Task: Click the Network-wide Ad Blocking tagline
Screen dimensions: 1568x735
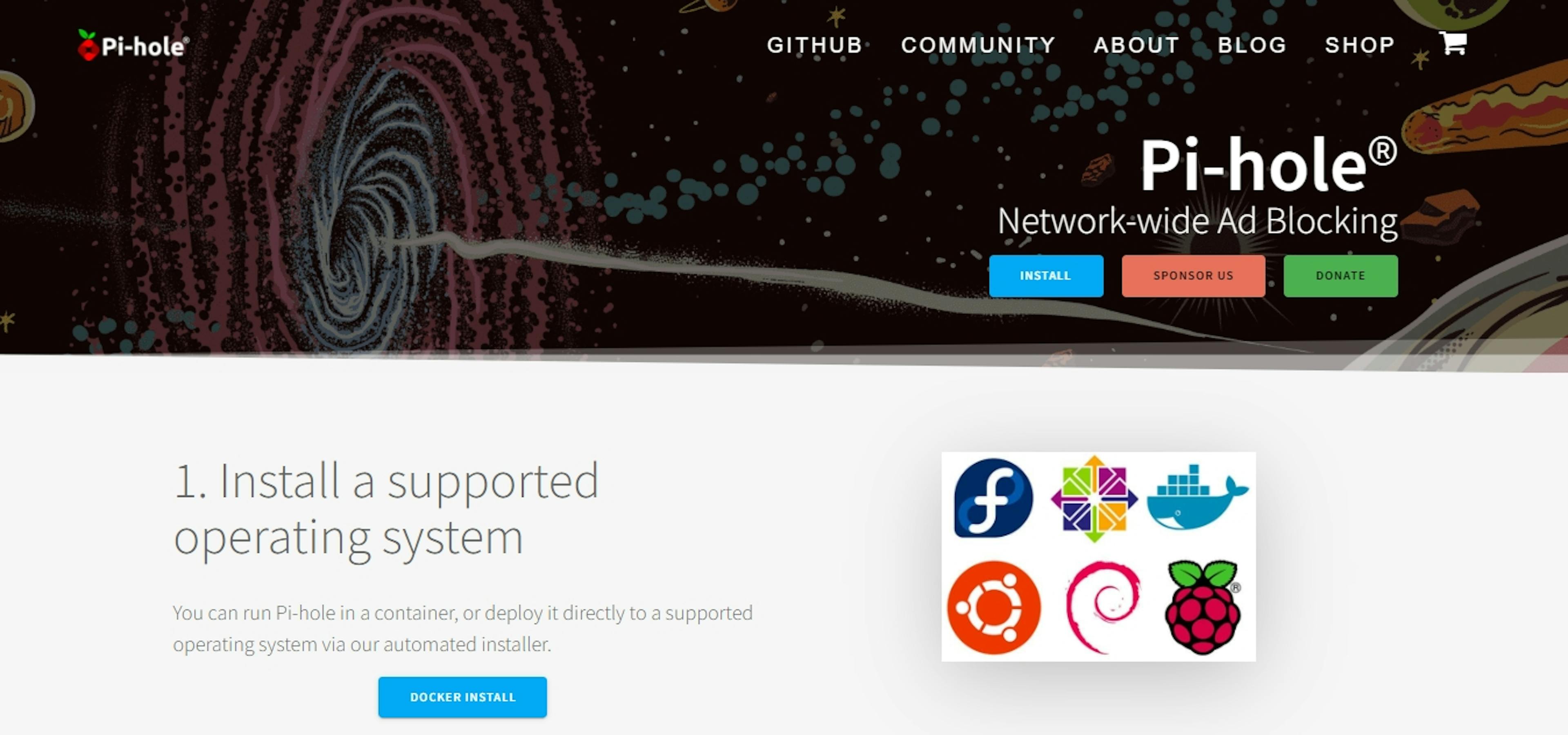Action: (x=1197, y=221)
